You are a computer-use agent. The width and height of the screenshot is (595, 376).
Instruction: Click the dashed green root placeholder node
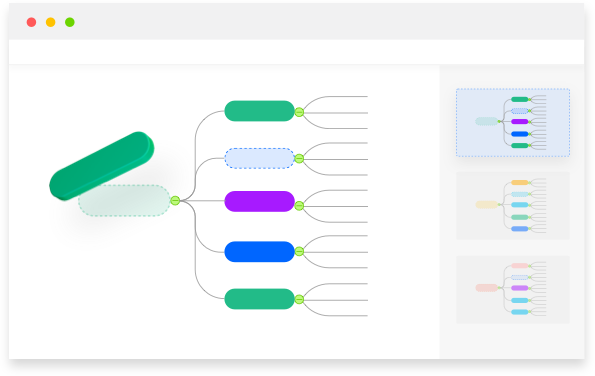click(x=124, y=201)
